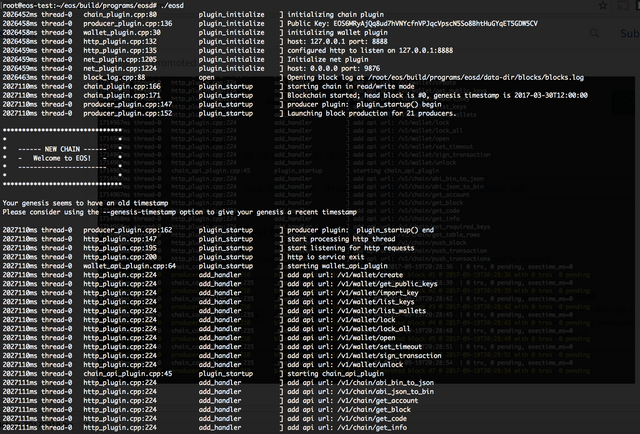Click 'producer plugin: plugin_startup() end'

coord(361,230)
